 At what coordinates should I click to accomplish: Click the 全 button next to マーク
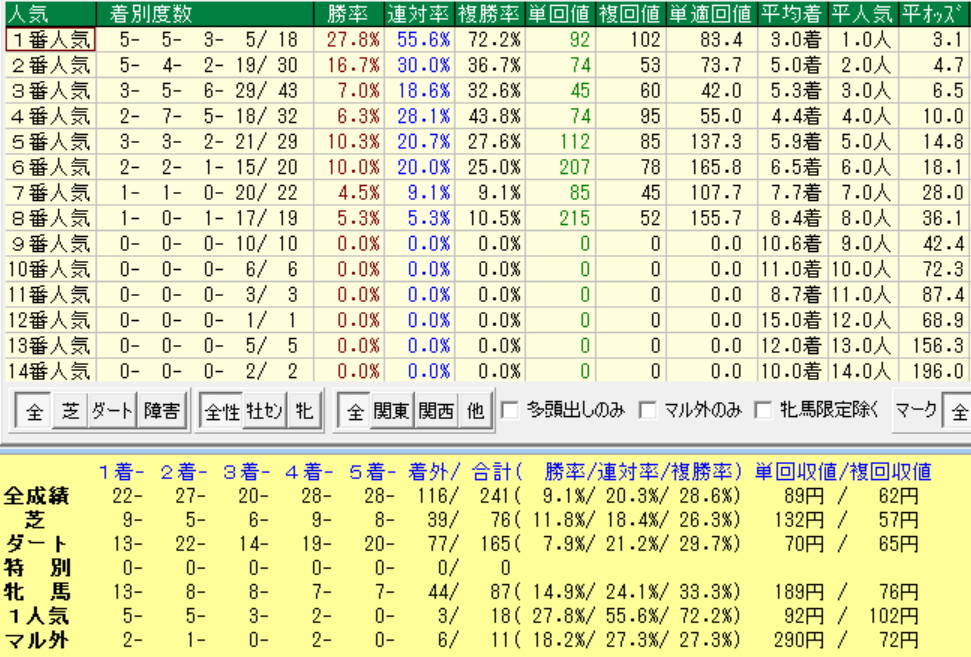[x=957, y=411]
